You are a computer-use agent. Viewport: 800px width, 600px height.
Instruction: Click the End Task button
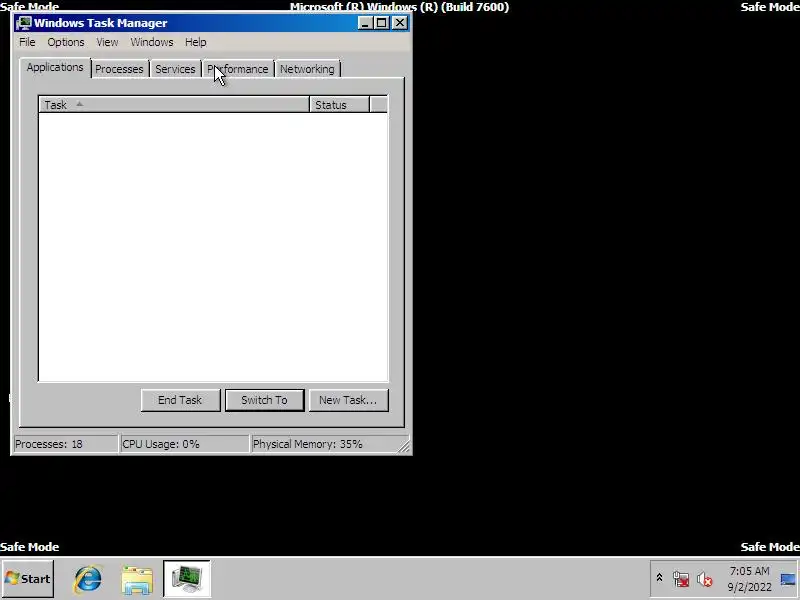click(x=180, y=400)
